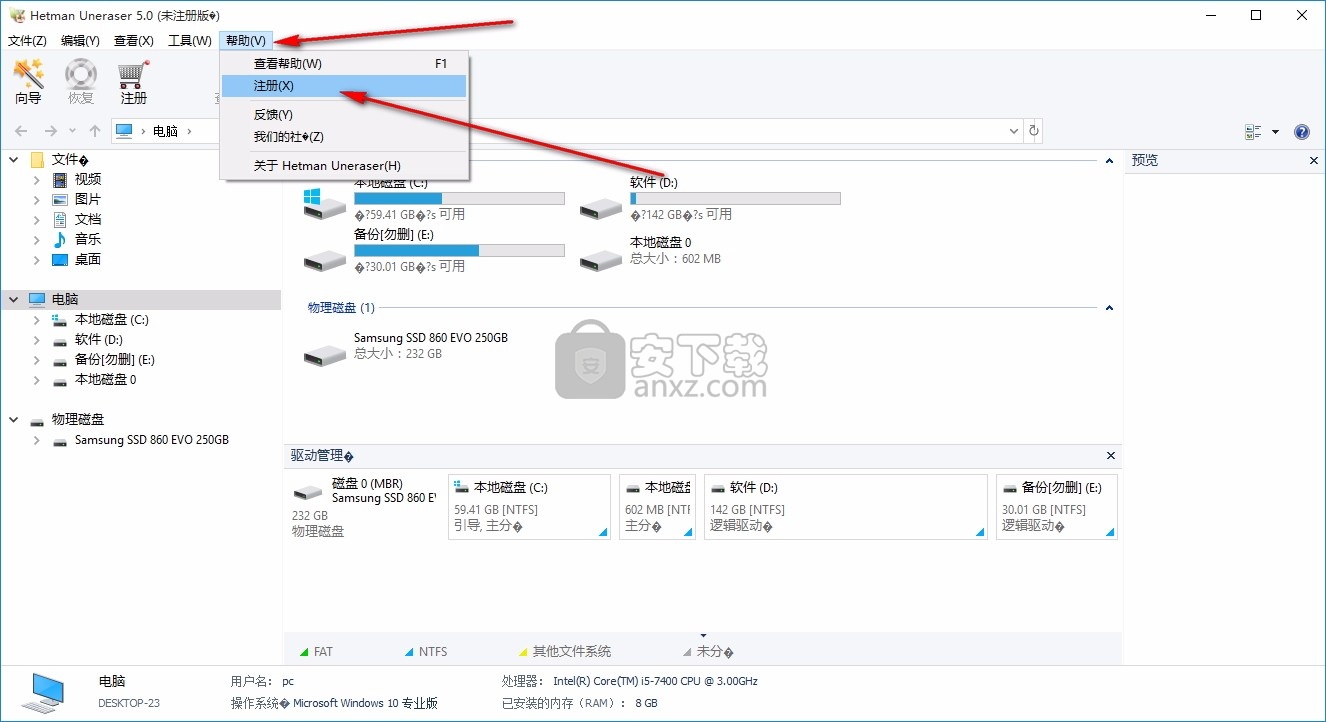
Task: Click the computer icon in status bar
Action: [43, 692]
